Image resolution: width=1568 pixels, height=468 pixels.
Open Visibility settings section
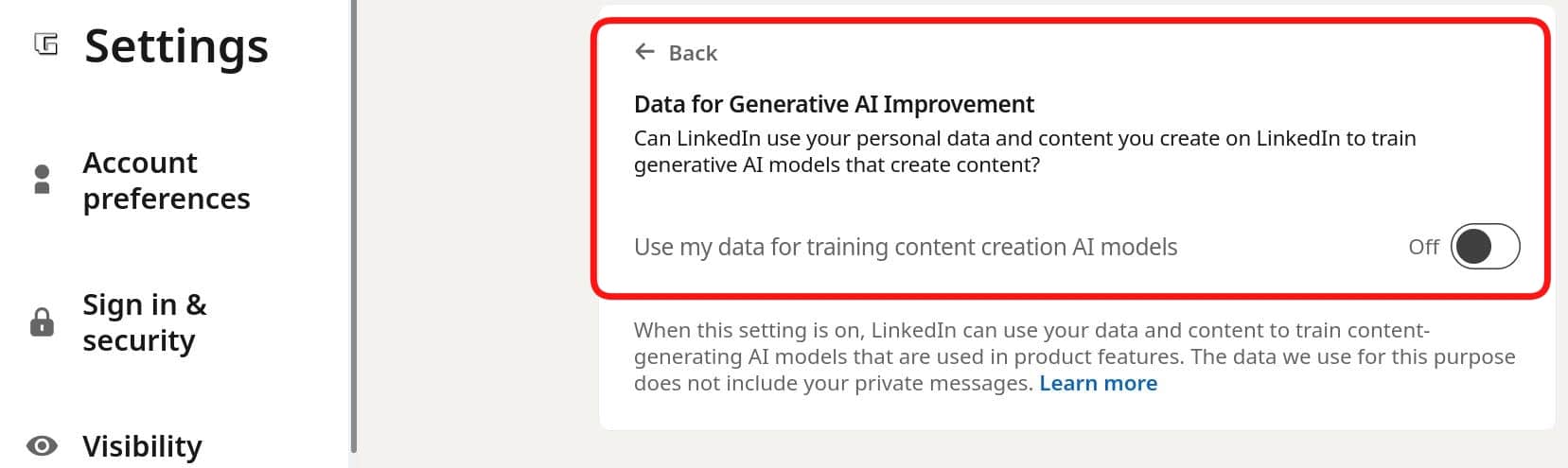click(142, 446)
